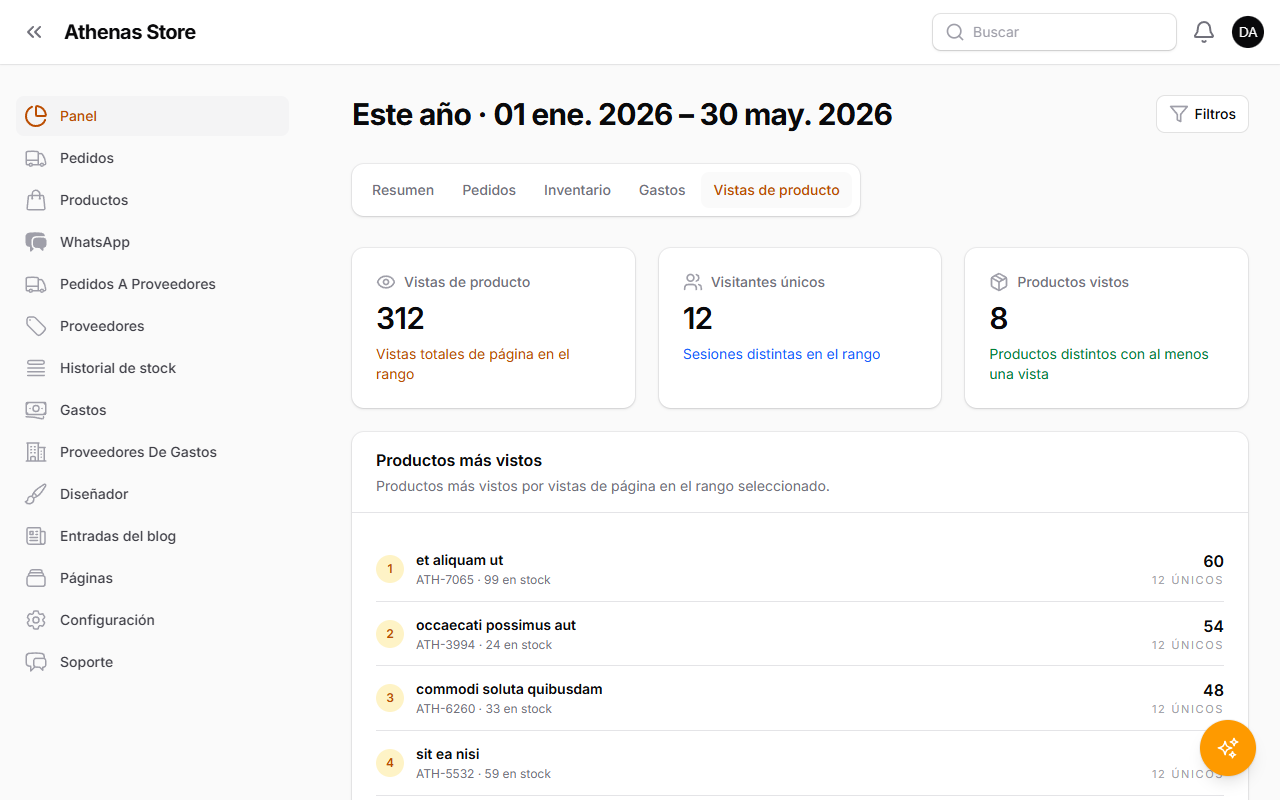Open Pedidos in the sidebar
Viewport: 1280px width, 800px height.
point(153,158)
